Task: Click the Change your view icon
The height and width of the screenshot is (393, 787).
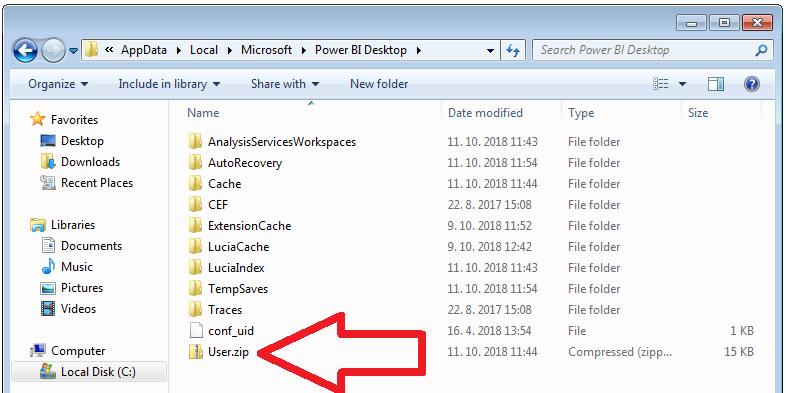Action: [661, 84]
